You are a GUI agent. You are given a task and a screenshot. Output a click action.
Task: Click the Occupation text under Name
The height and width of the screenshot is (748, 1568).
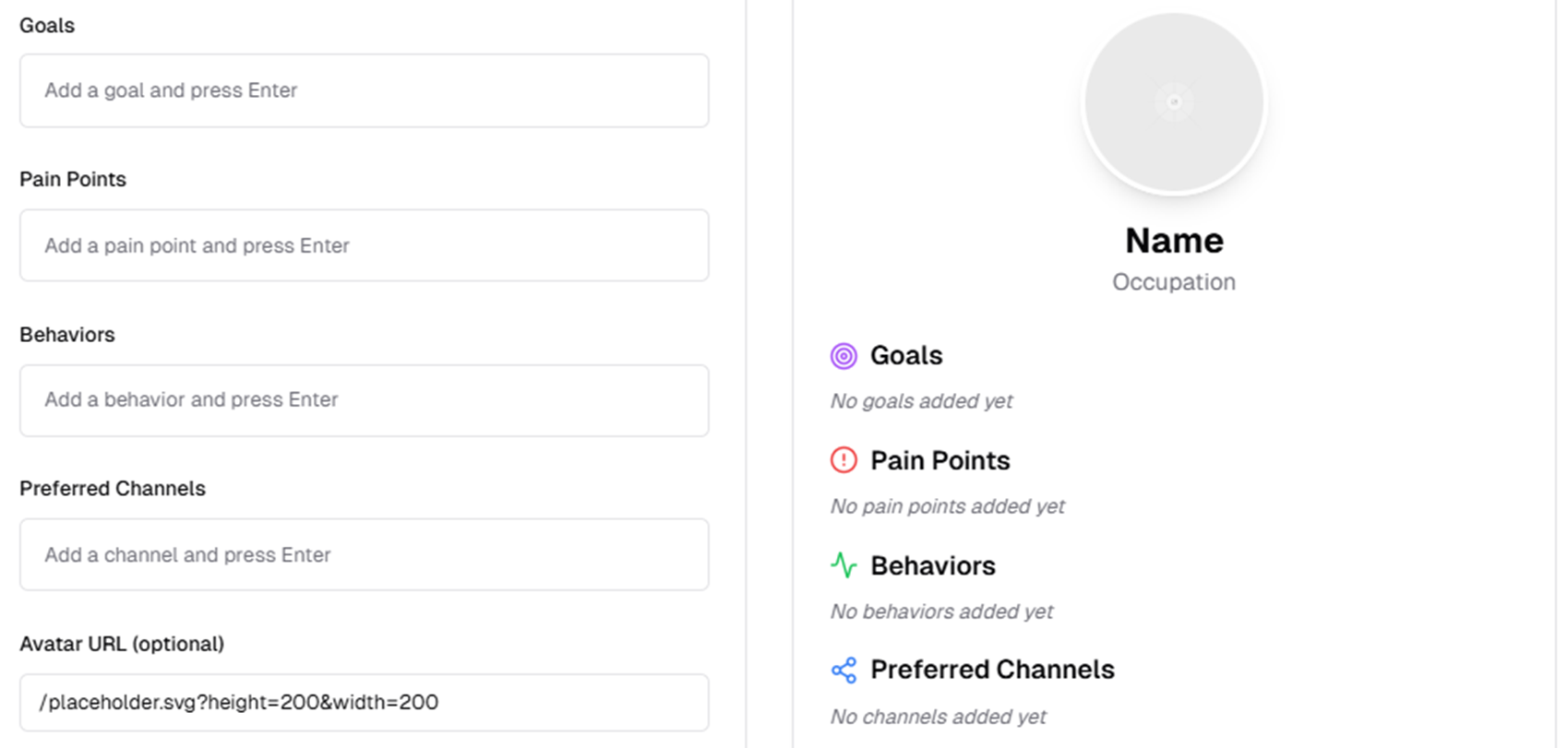coord(1174,282)
